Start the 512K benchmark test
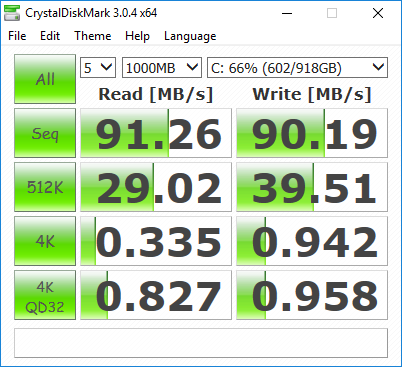This screenshot has height=367, width=402. click(x=45, y=187)
